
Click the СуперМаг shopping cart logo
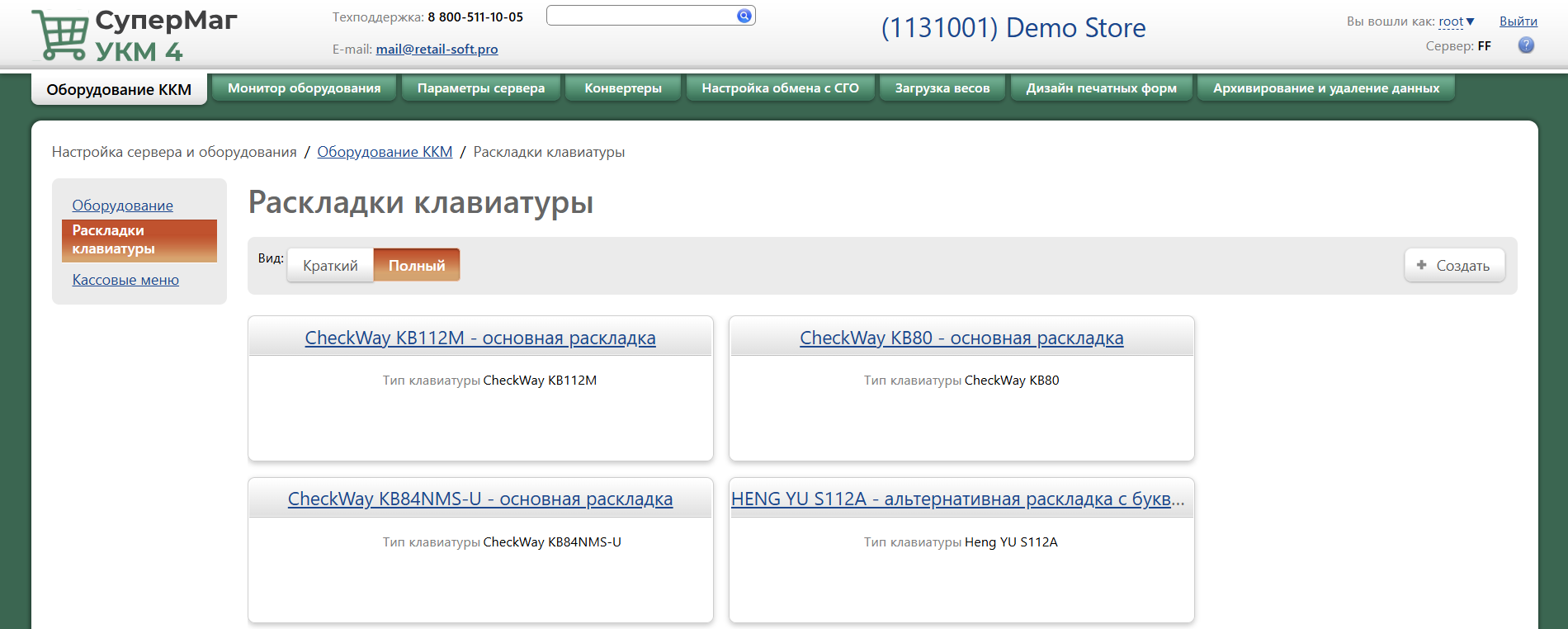pyautogui.click(x=60, y=36)
